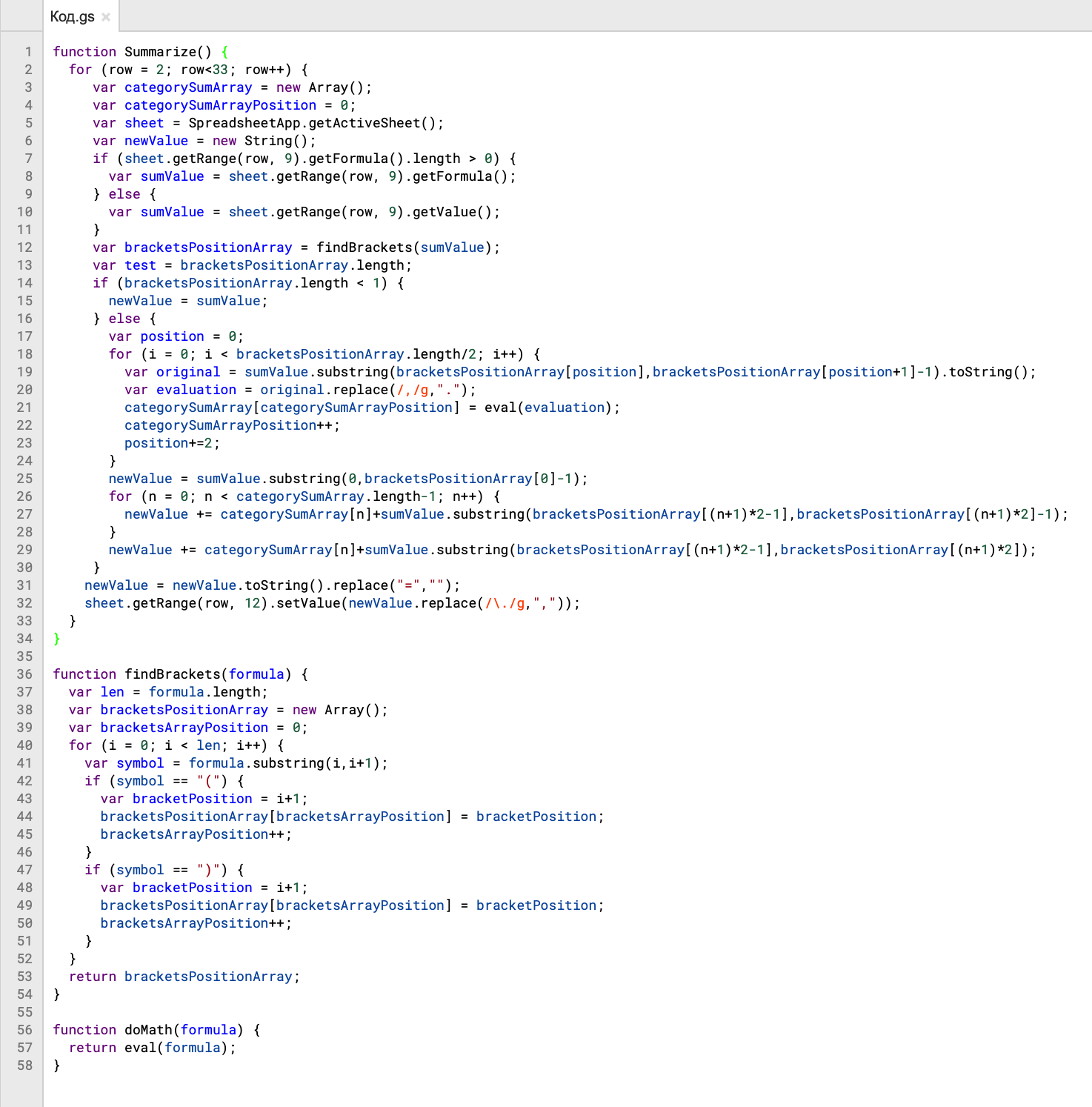Click line number 58 in gutter
Image resolution: width=1092 pixels, height=1107 pixels.
point(24,1066)
